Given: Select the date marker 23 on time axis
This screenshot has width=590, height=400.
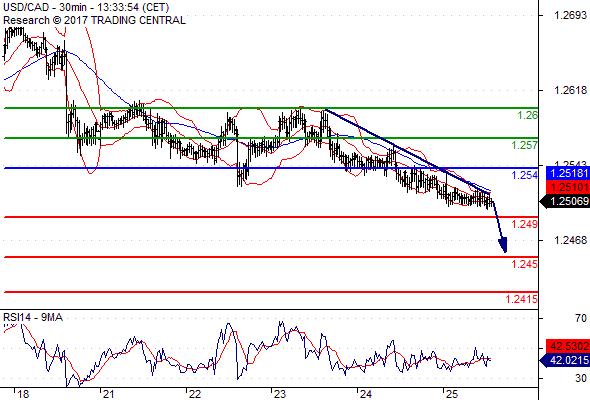Looking at the screenshot, I should pos(280,394).
